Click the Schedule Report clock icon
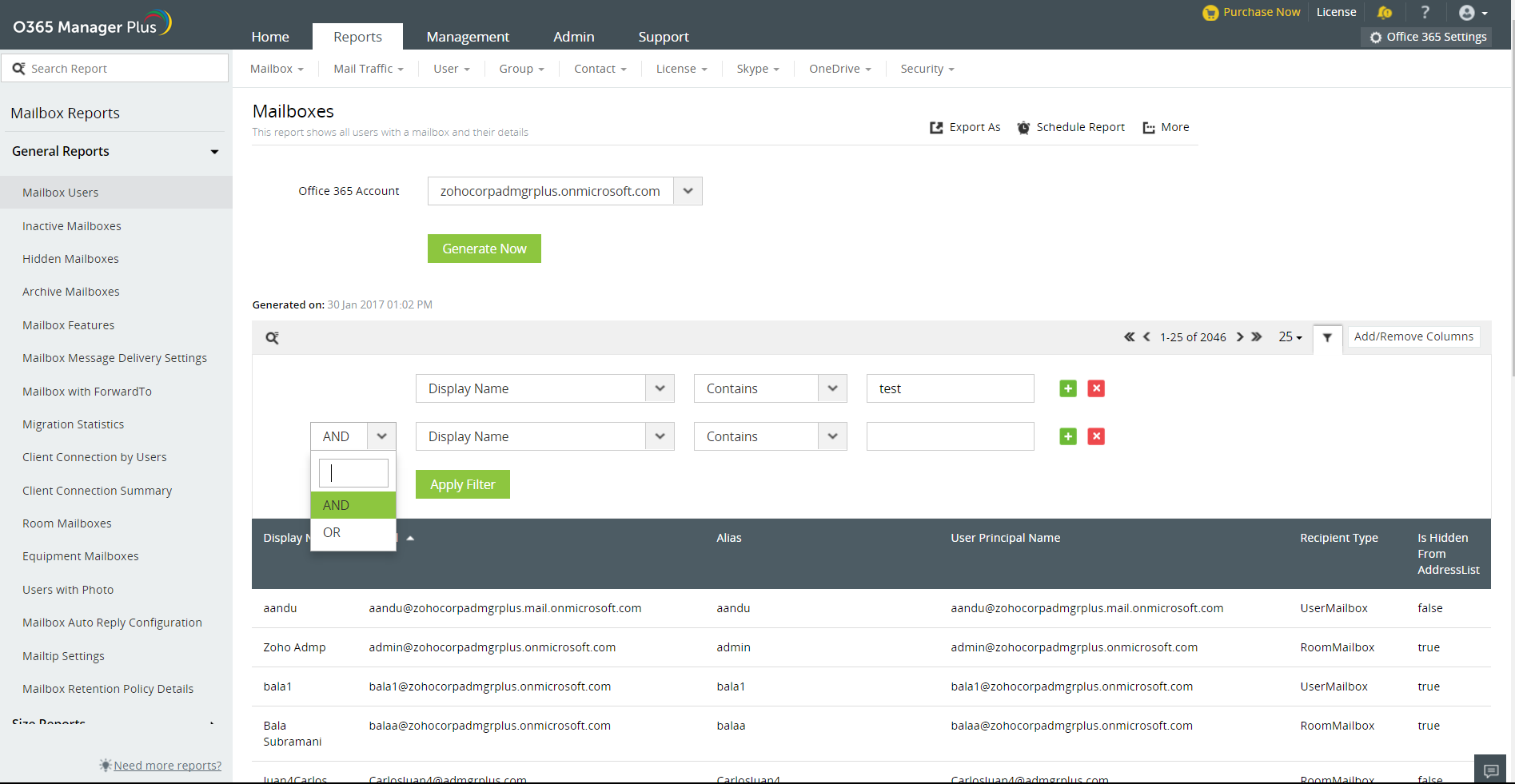1515x784 pixels. coord(1023,128)
